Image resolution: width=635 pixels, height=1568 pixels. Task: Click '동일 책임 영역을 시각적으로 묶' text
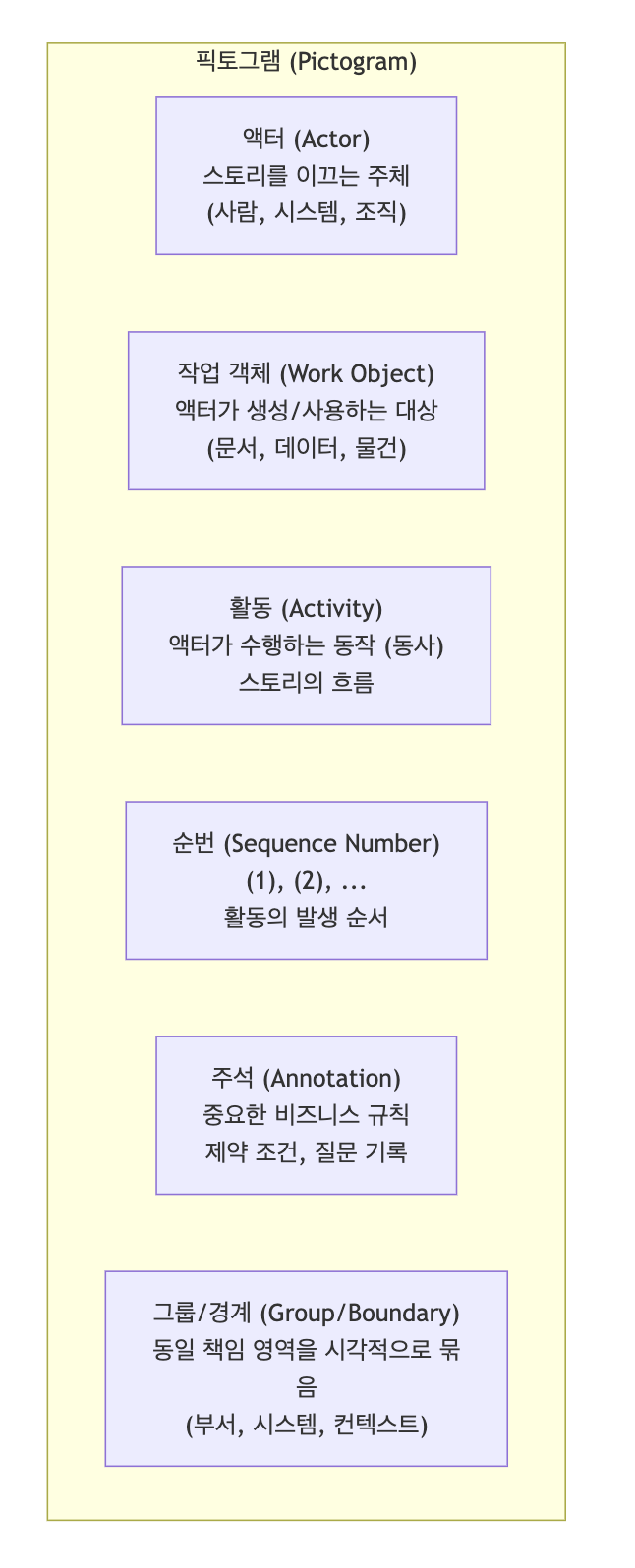click(x=306, y=1350)
